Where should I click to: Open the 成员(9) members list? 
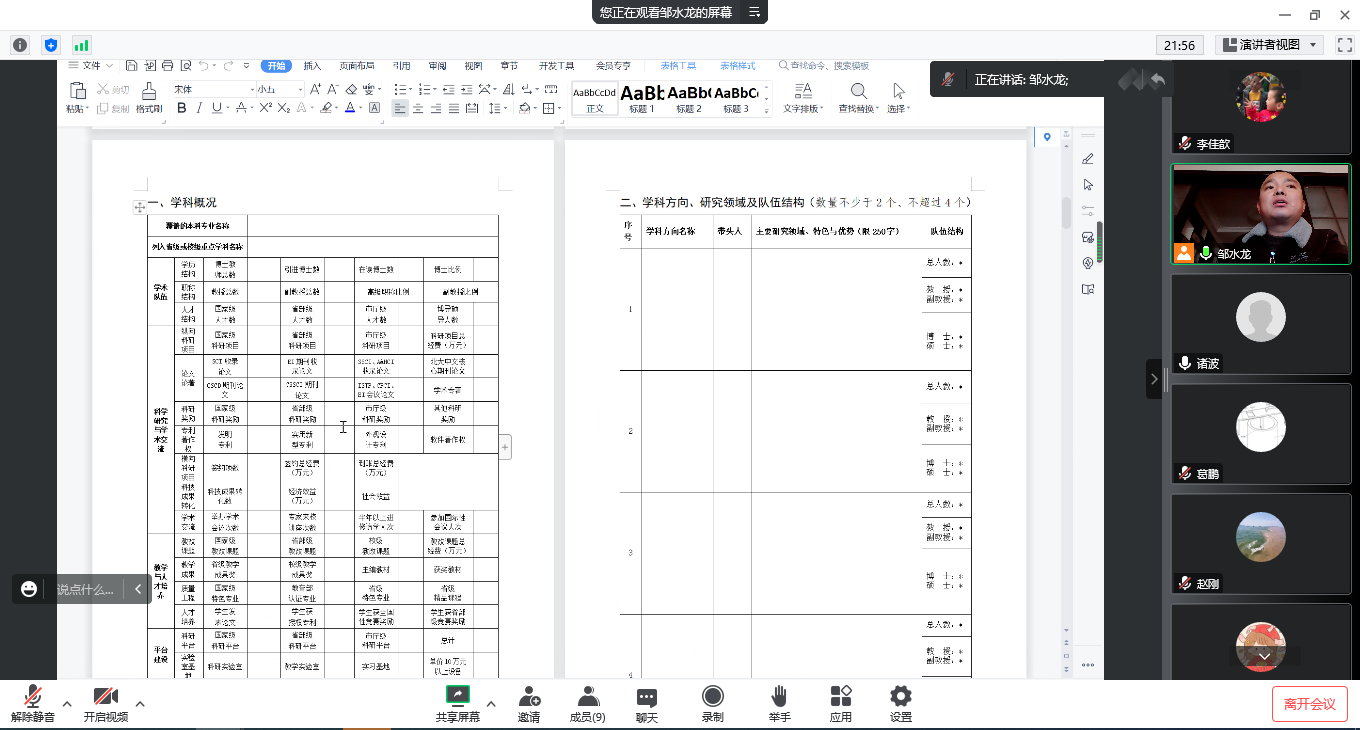click(587, 703)
